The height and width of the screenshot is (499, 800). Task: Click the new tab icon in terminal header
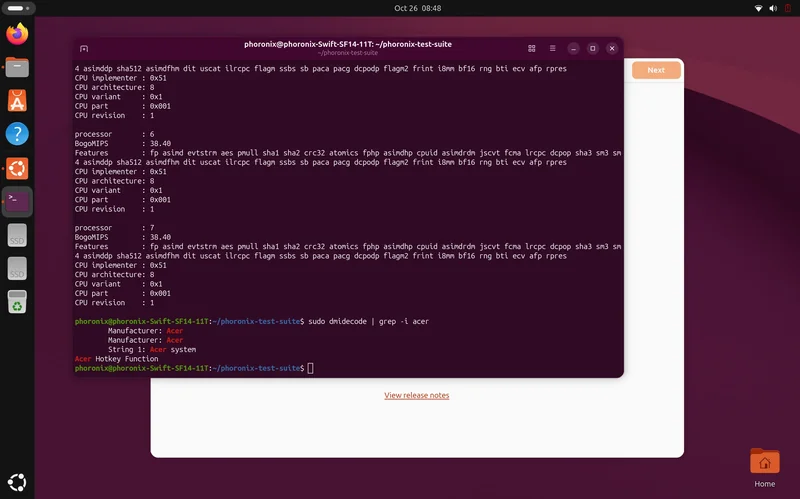pos(84,48)
